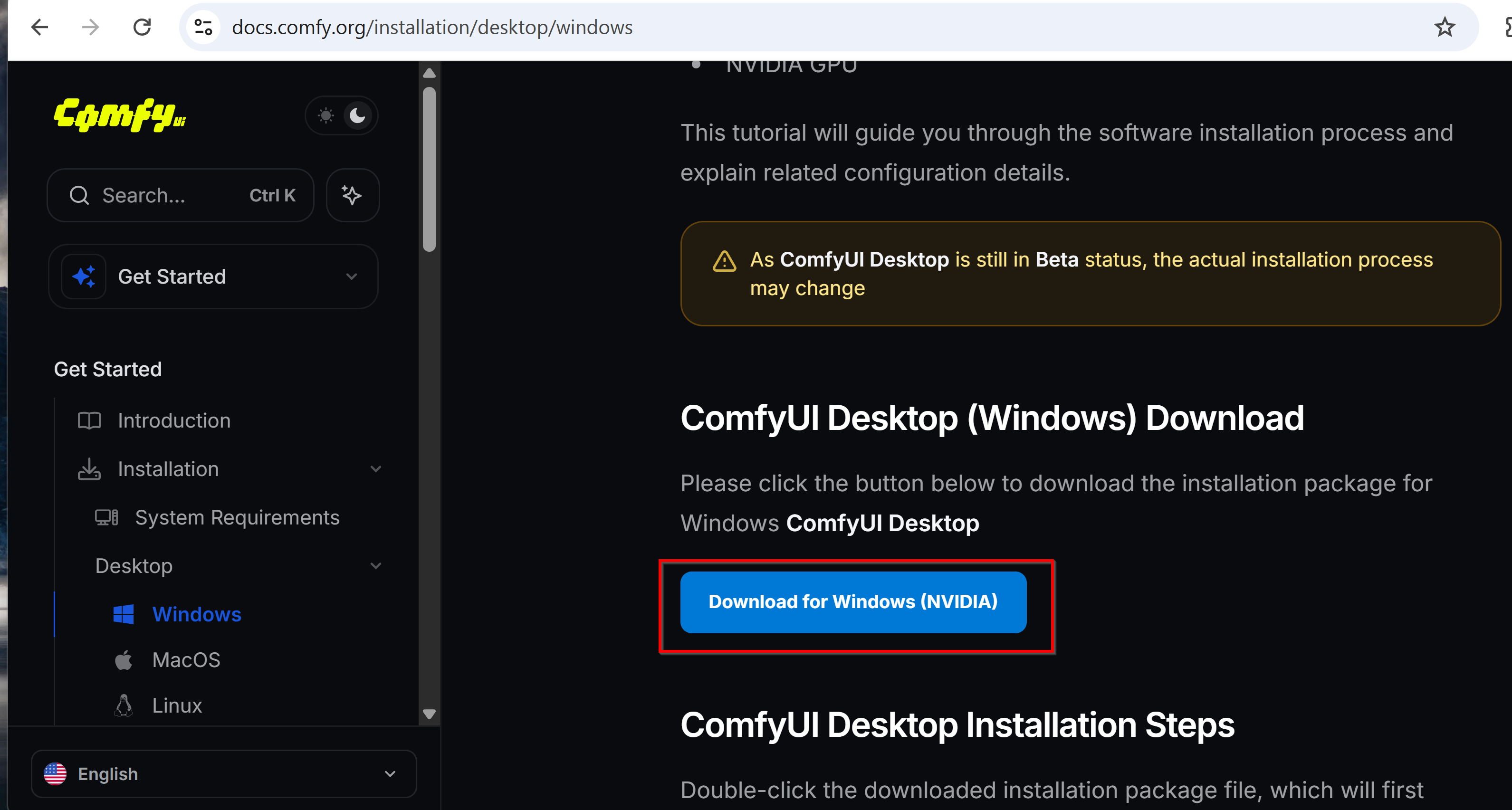The image size is (1512, 810).
Task: Click the Installation download icon
Action: [x=89, y=469]
